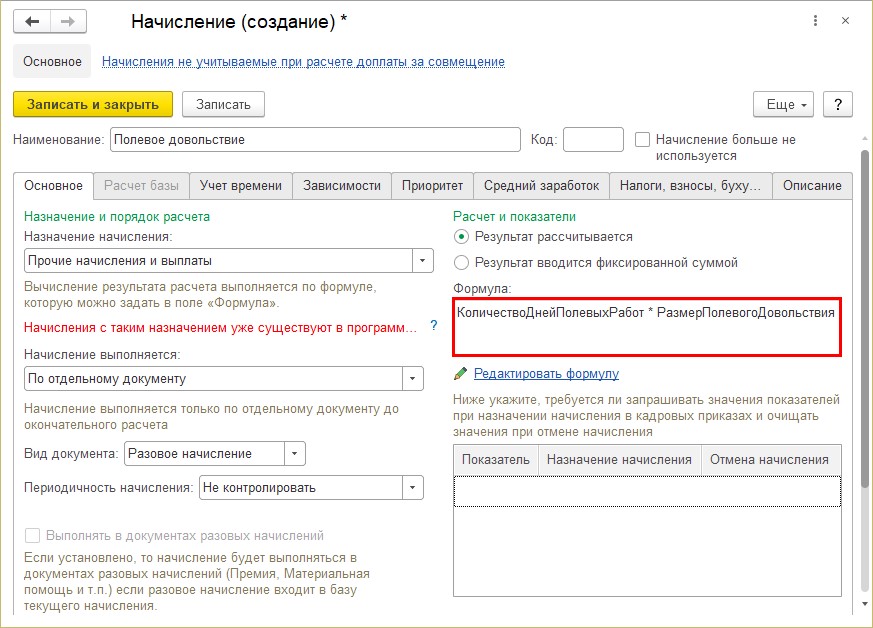Image resolution: width=873 pixels, height=628 pixels.
Task: Click the 'Код' input field
Action: tap(593, 139)
